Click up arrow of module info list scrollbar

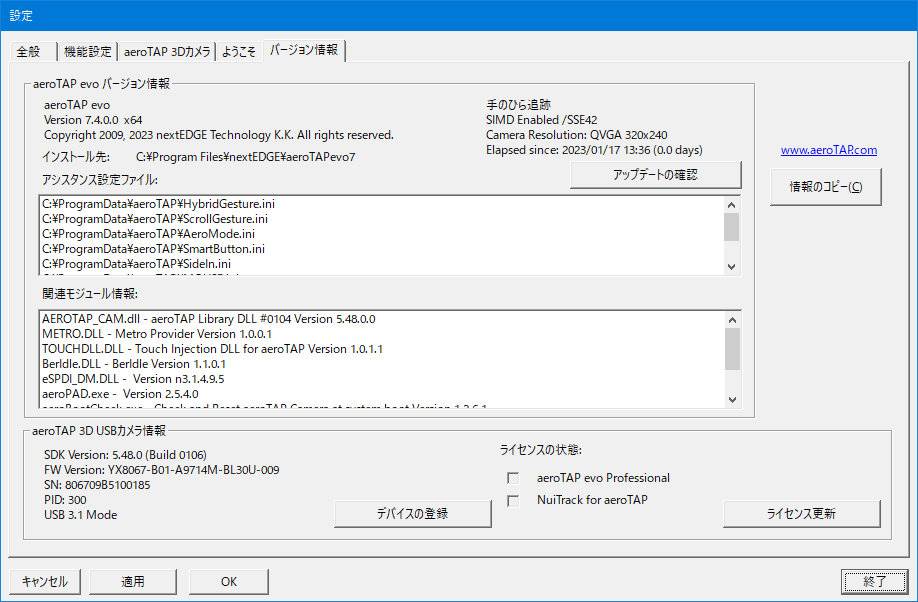pos(732,320)
